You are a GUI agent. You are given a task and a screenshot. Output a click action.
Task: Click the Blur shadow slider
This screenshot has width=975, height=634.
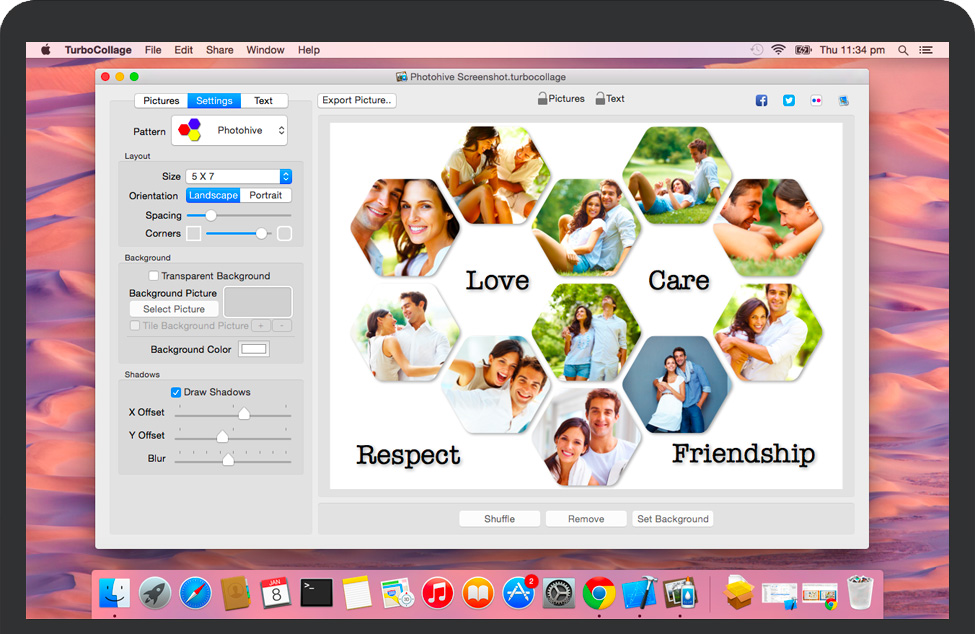[x=233, y=459]
